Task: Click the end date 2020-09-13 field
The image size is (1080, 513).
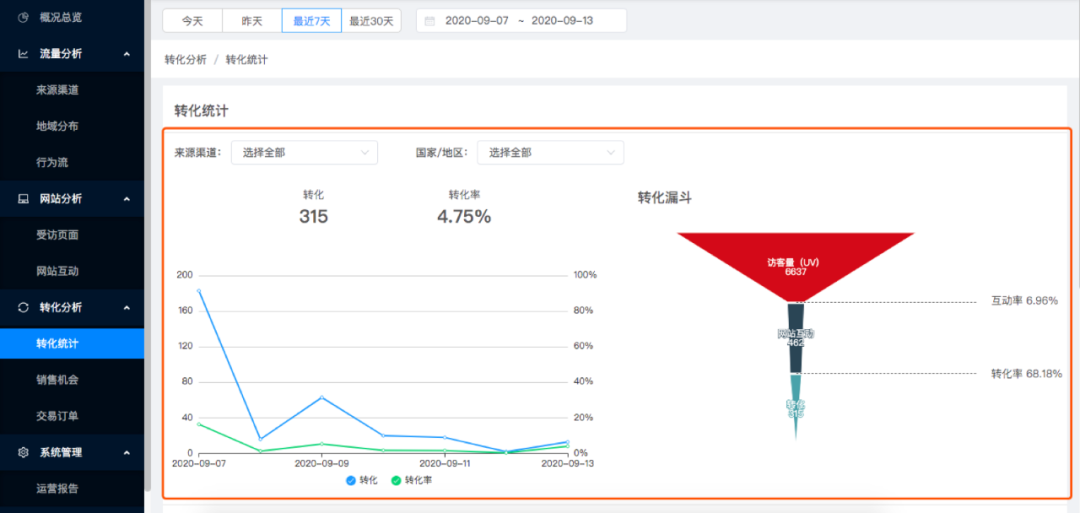Action: point(562,21)
